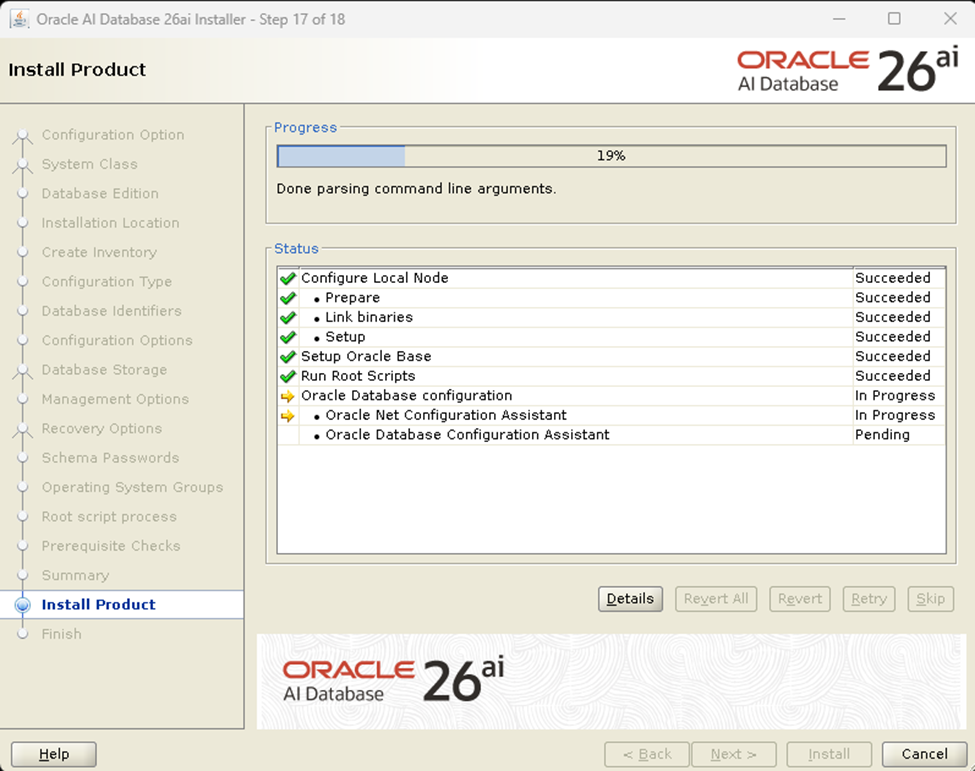Select Oracle Database configuration row text
Viewport: 975px width, 771px height.
pyautogui.click(x=406, y=395)
